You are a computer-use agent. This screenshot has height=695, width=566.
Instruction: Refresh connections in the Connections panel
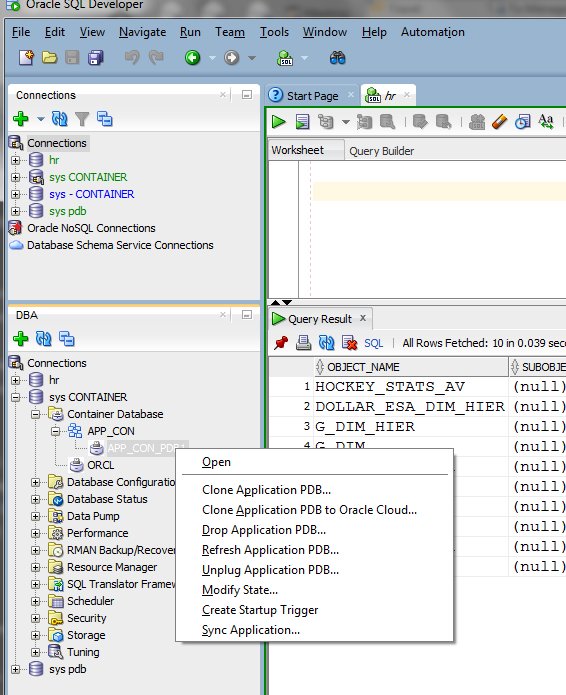pos(59,119)
